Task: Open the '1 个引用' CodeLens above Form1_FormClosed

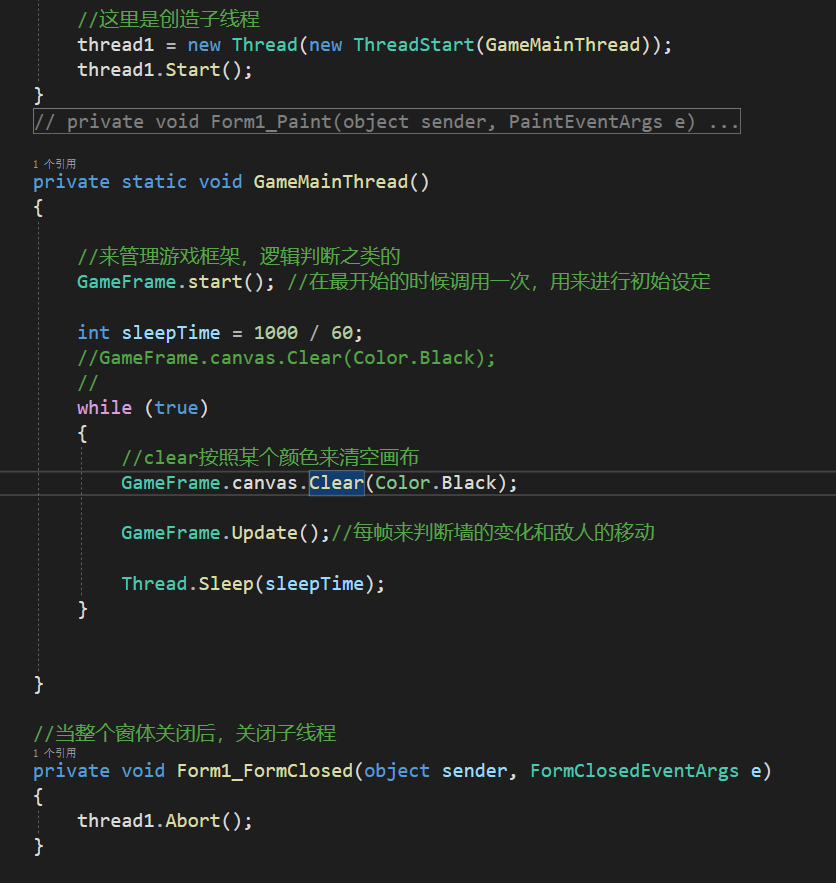Action: [x=55, y=753]
